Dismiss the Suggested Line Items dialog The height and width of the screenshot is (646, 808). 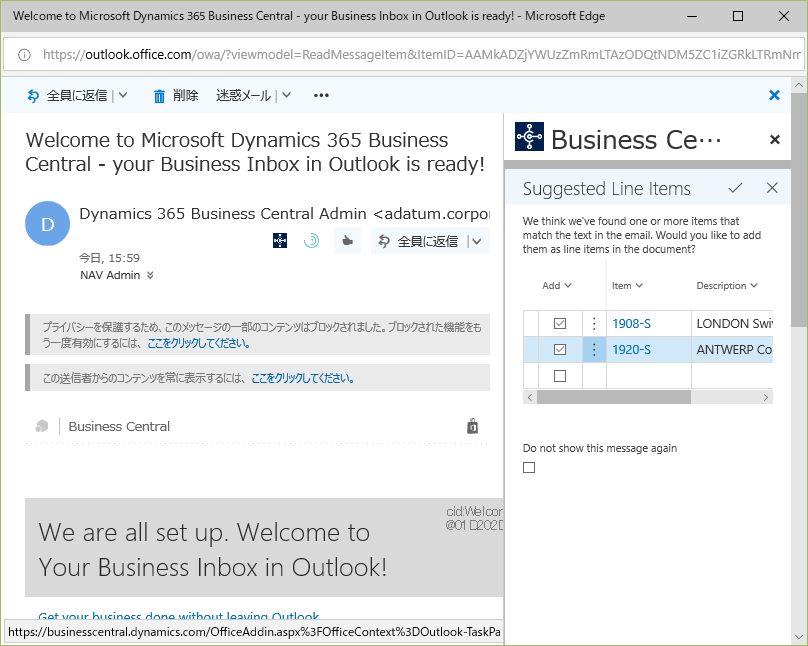[x=772, y=188]
